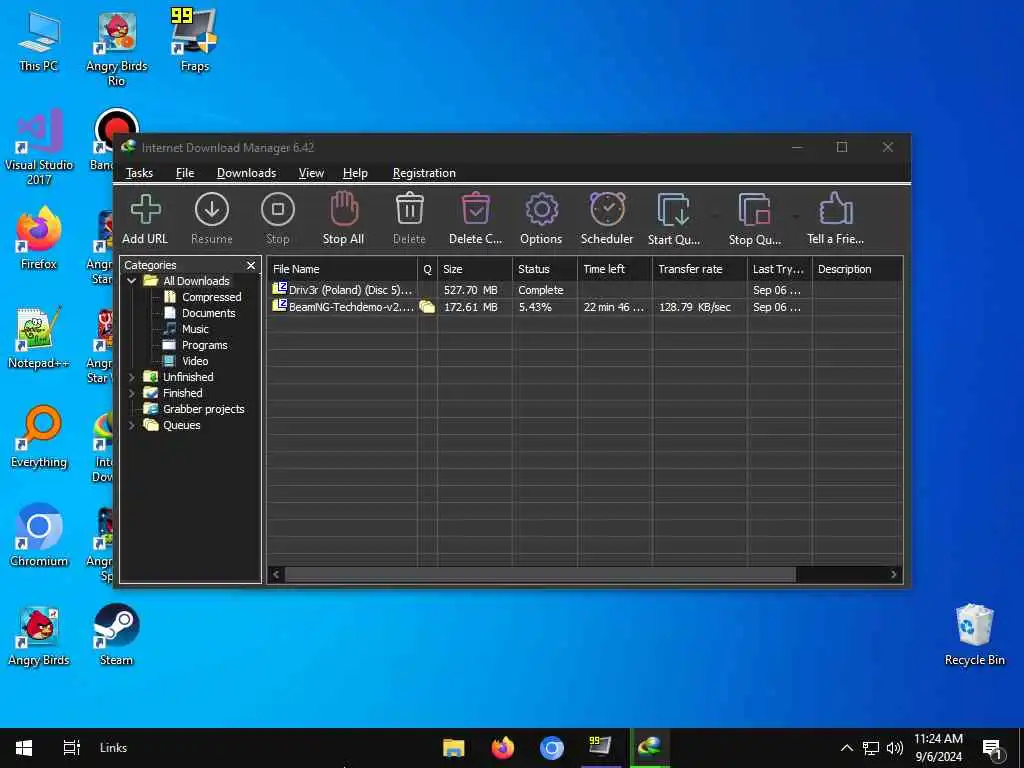Click Tell a Friend thumbs-up icon
The height and width of the screenshot is (768, 1024).
pyautogui.click(x=835, y=218)
